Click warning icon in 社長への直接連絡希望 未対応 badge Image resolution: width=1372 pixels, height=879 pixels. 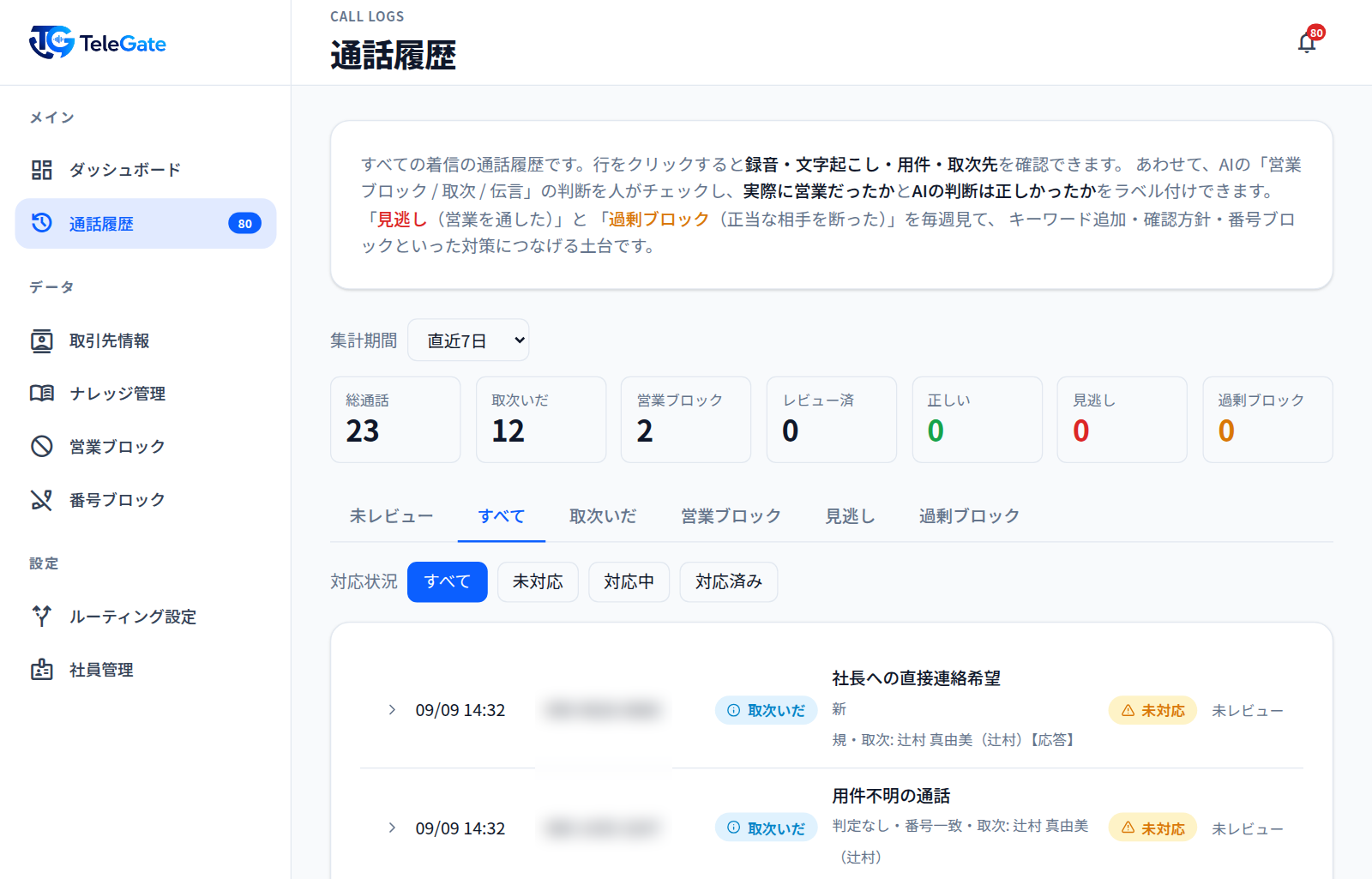click(1128, 710)
